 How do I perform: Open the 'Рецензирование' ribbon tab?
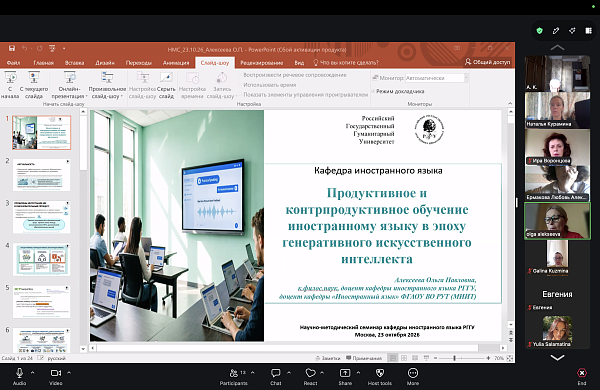(x=262, y=62)
